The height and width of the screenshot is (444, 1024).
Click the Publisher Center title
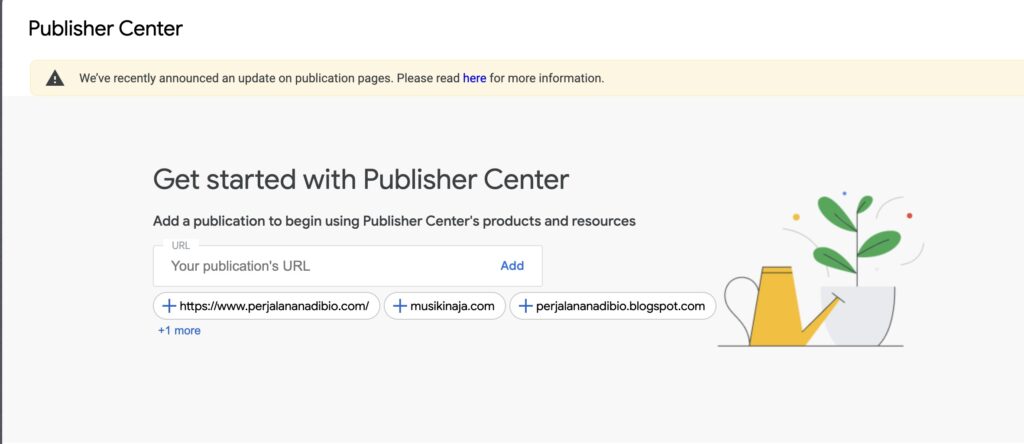pyautogui.click(x=106, y=29)
